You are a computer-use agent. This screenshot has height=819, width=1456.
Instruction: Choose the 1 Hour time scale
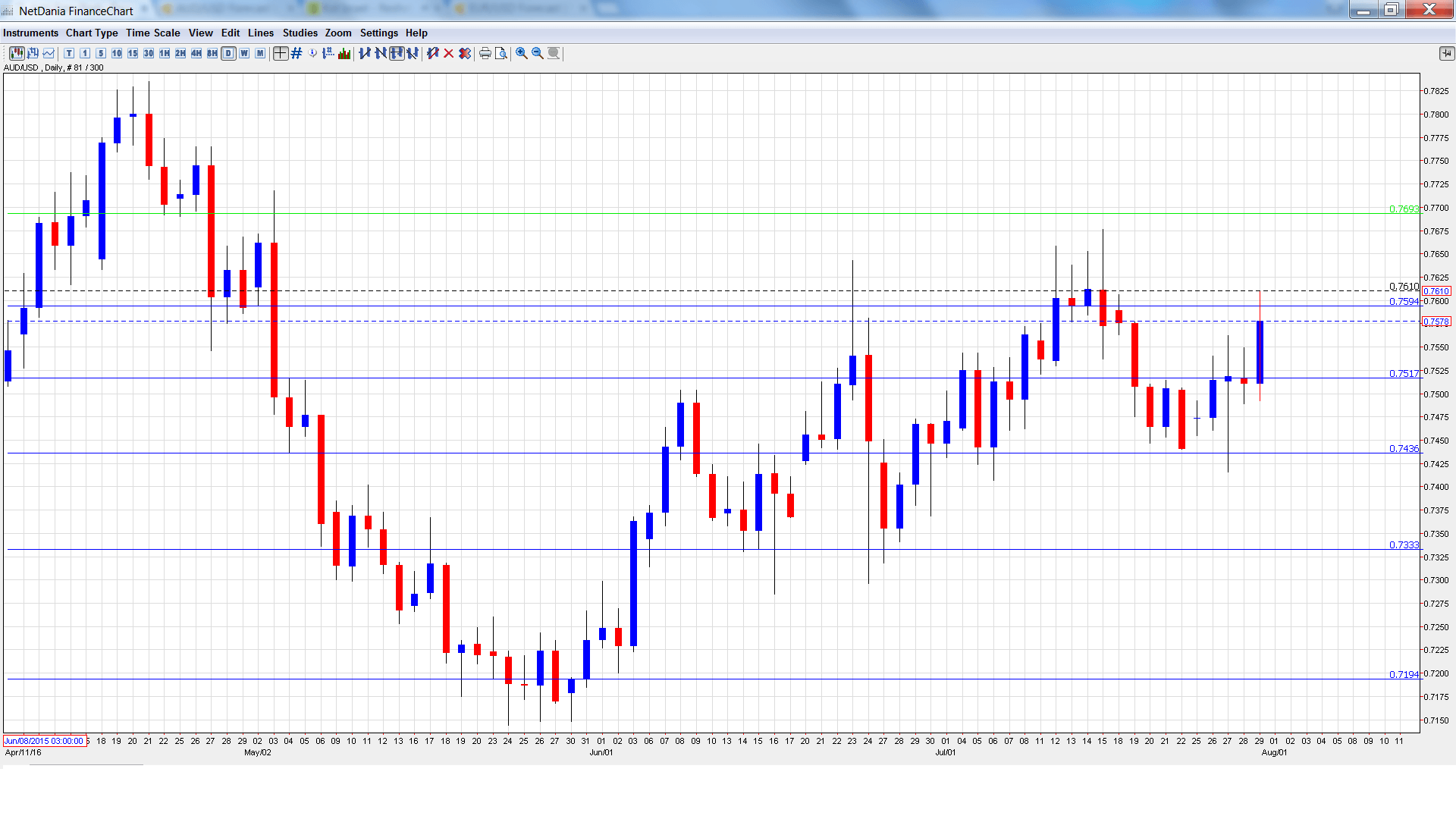pos(165,53)
